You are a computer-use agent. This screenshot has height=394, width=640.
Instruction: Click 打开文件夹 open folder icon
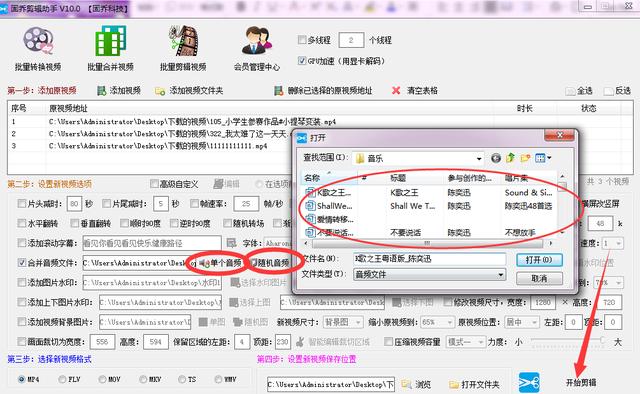point(454,384)
